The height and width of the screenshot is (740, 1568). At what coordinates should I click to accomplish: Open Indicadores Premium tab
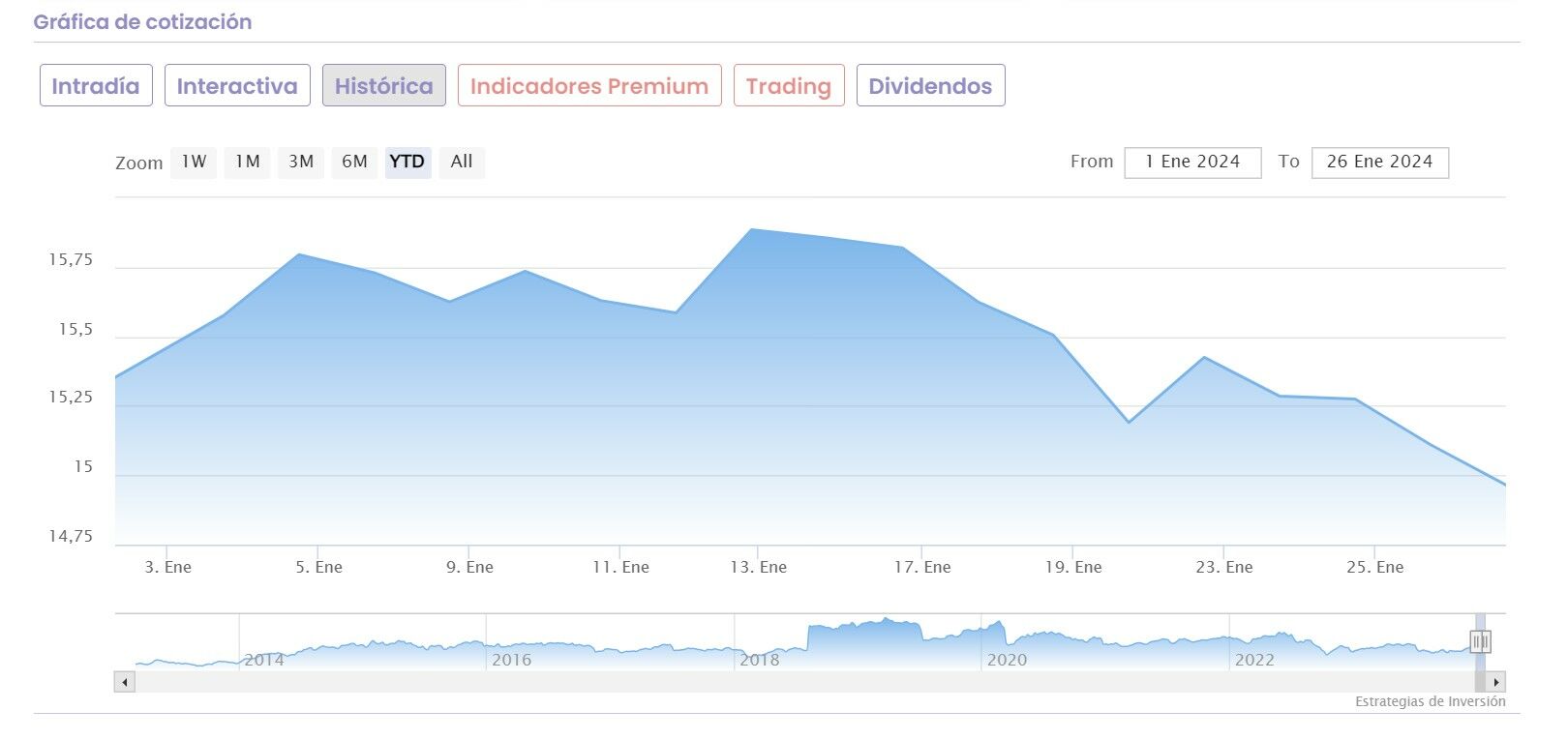(588, 86)
